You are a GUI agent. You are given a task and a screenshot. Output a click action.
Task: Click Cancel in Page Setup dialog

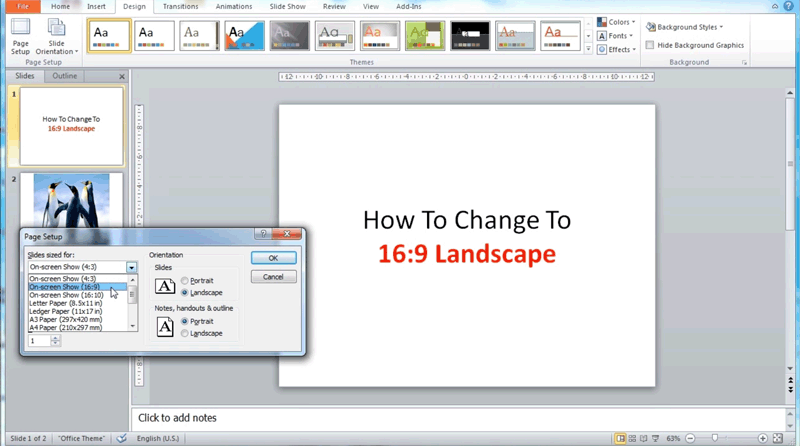click(273, 277)
